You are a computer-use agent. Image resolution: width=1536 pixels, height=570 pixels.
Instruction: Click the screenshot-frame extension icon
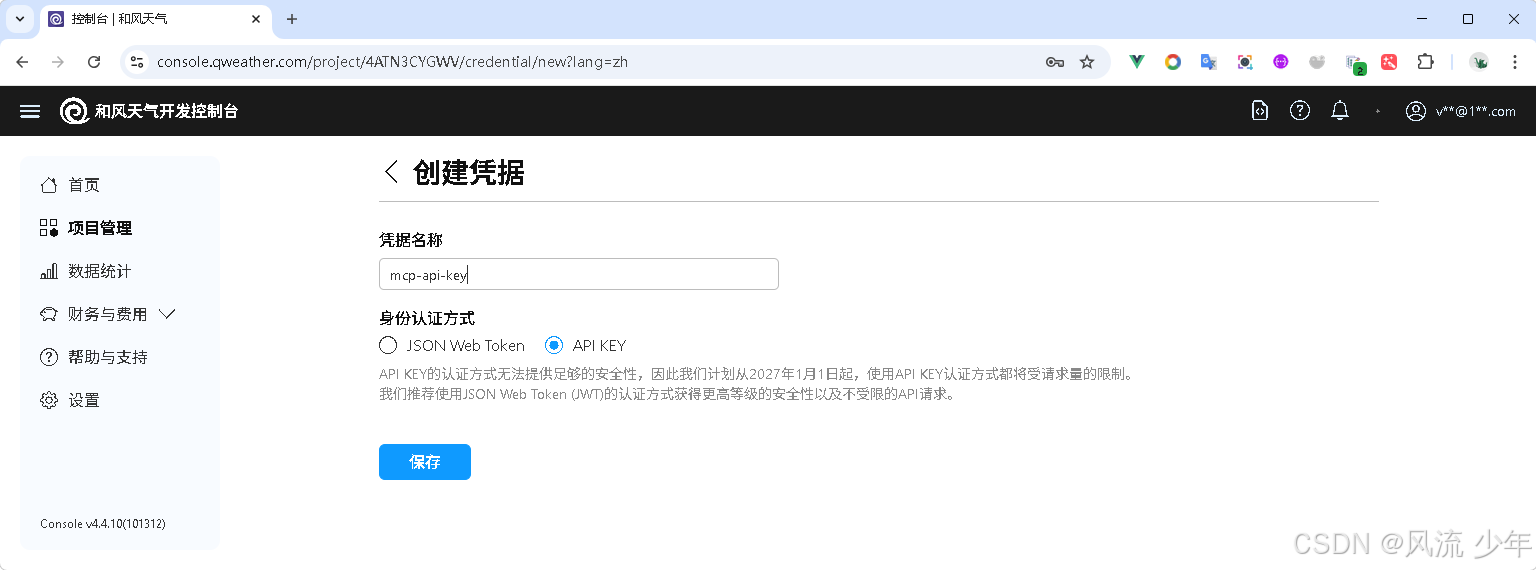coord(1245,62)
